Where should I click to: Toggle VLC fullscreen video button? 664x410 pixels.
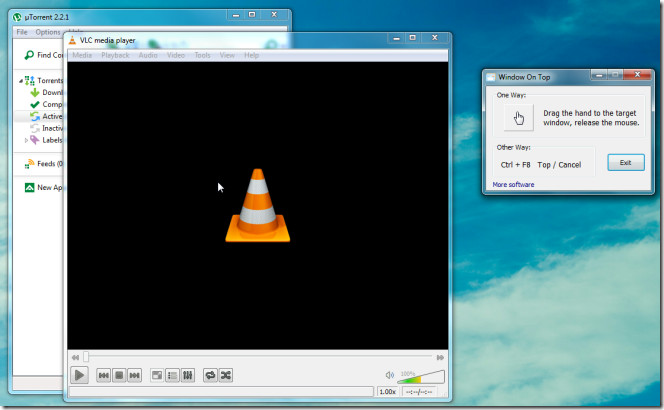point(157,375)
